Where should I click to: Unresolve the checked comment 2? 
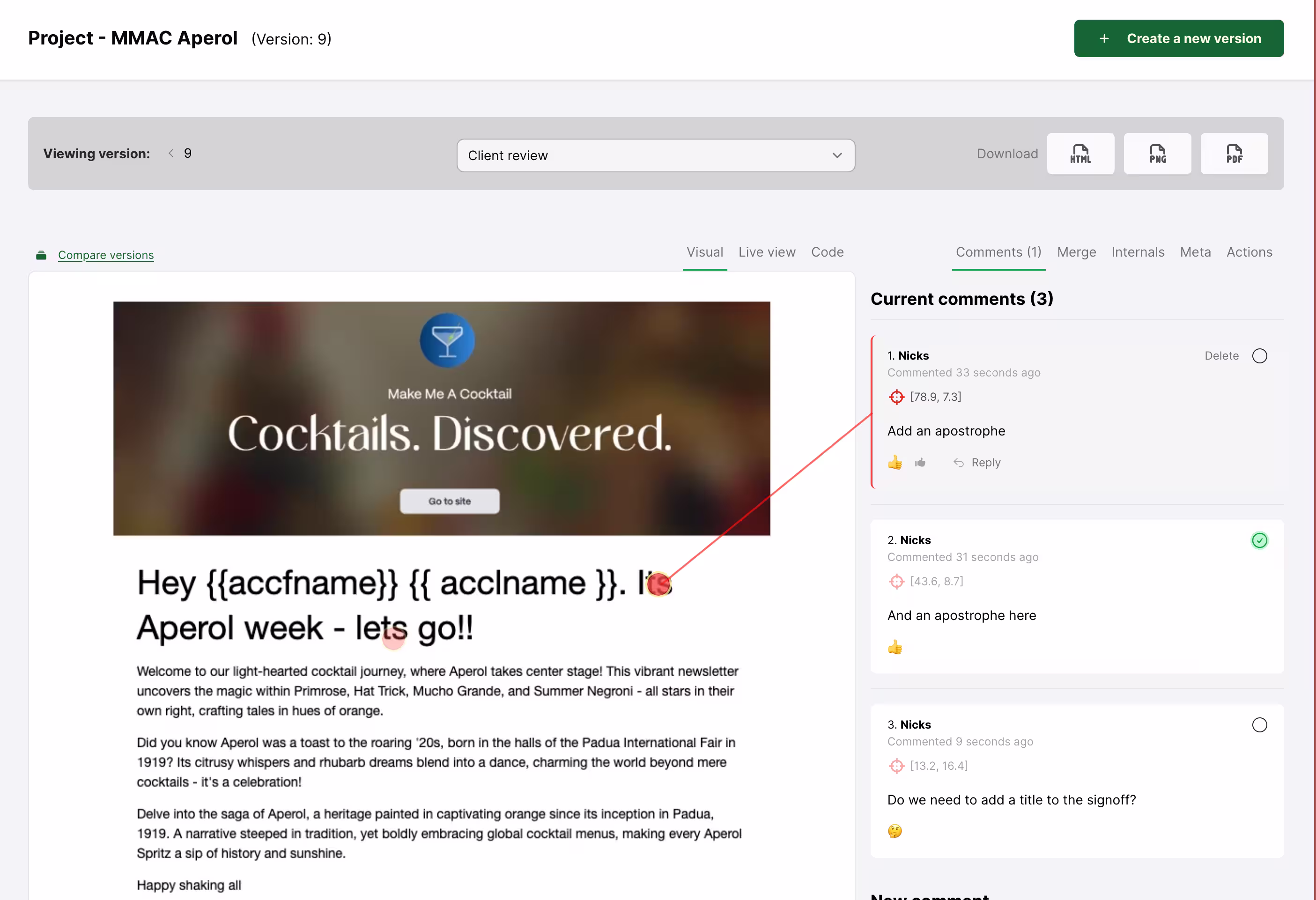tap(1259, 540)
